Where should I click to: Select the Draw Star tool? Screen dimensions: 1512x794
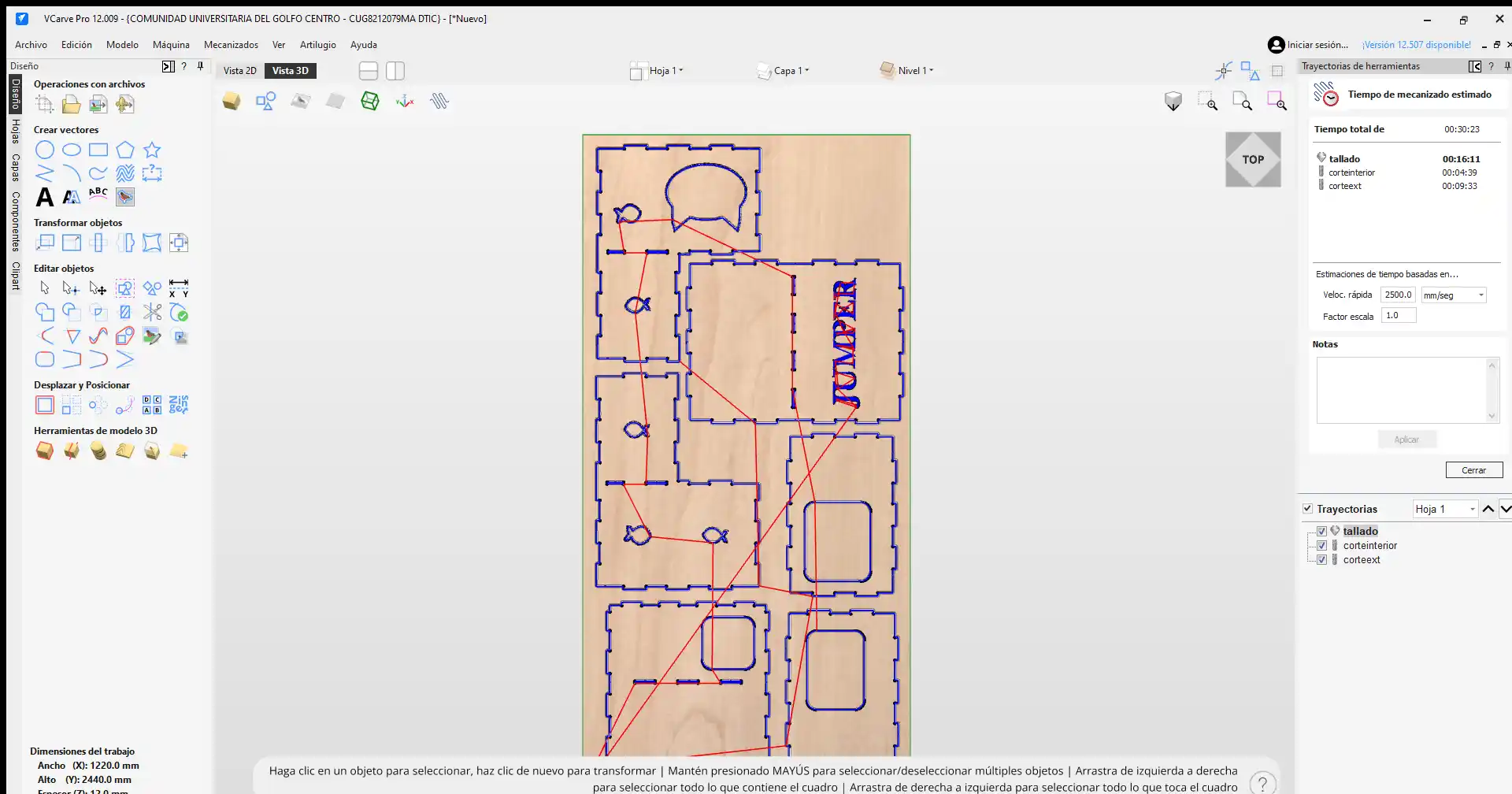click(152, 150)
